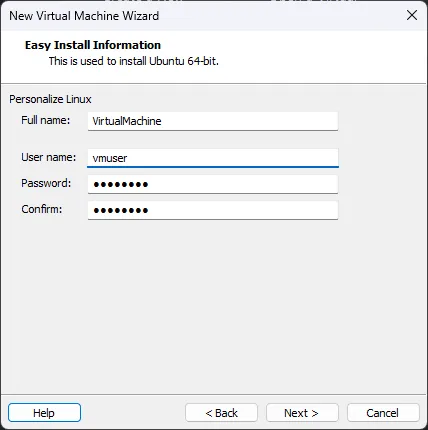Open Help for the wizard
This screenshot has height=430, width=428.
tap(44, 413)
